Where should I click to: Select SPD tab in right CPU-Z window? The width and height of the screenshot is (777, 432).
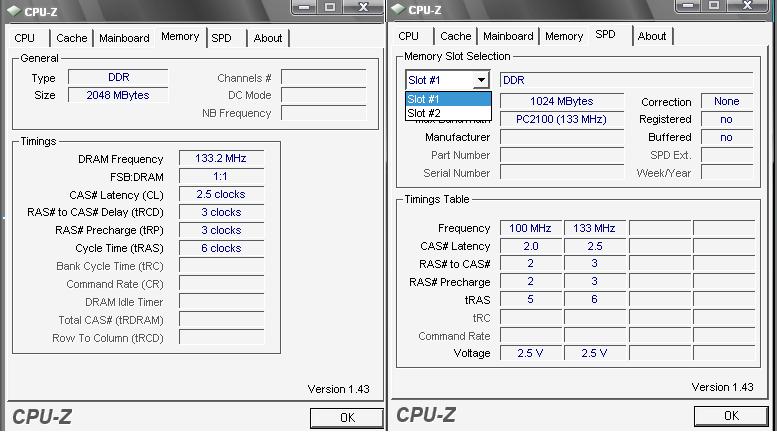pyautogui.click(x=606, y=35)
